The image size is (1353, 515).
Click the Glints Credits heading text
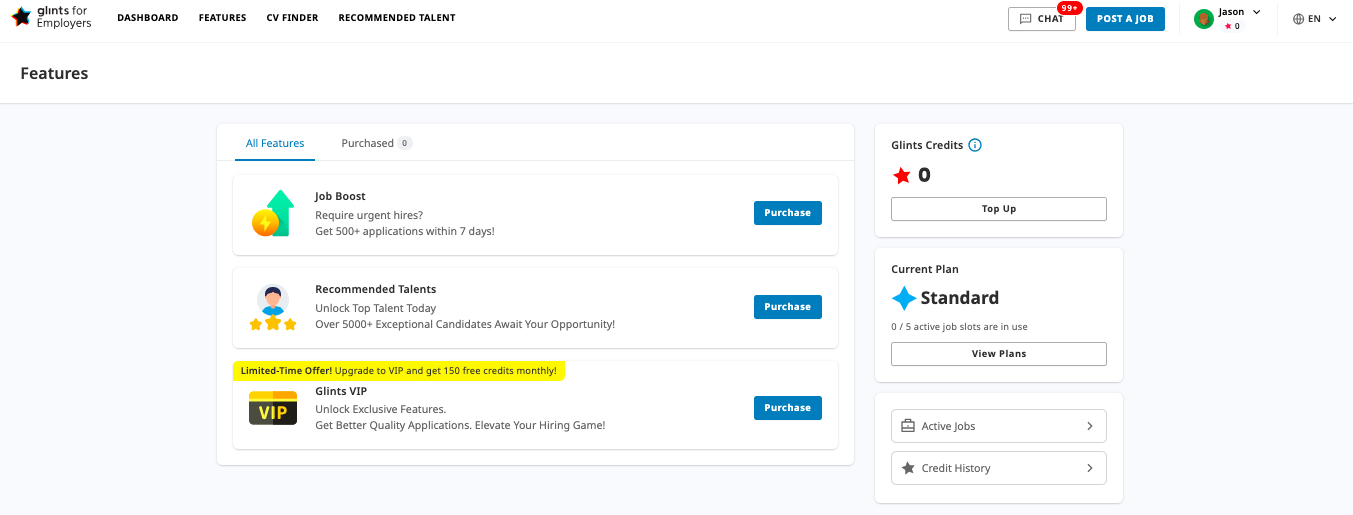pyautogui.click(x=927, y=145)
